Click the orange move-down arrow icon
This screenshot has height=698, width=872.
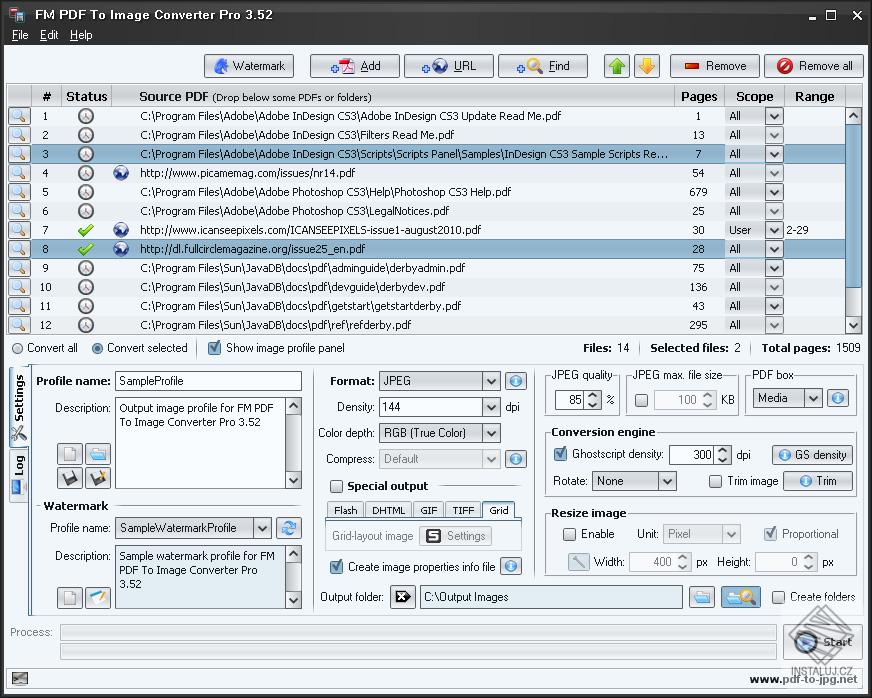coord(647,66)
